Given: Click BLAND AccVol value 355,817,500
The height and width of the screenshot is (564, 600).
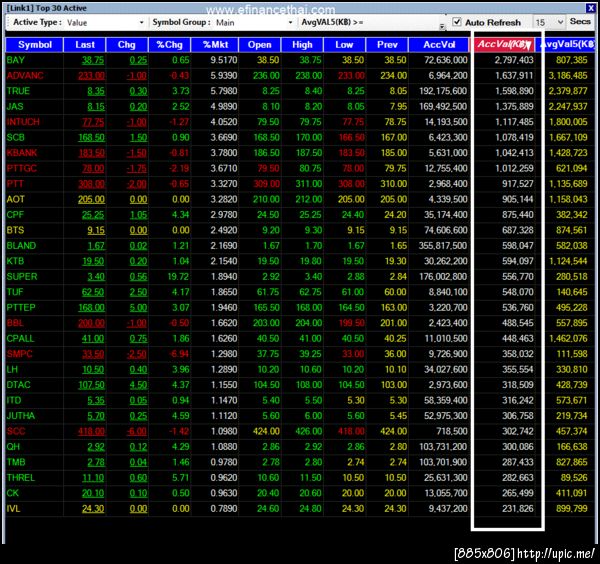Looking at the screenshot, I should pos(443,246).
